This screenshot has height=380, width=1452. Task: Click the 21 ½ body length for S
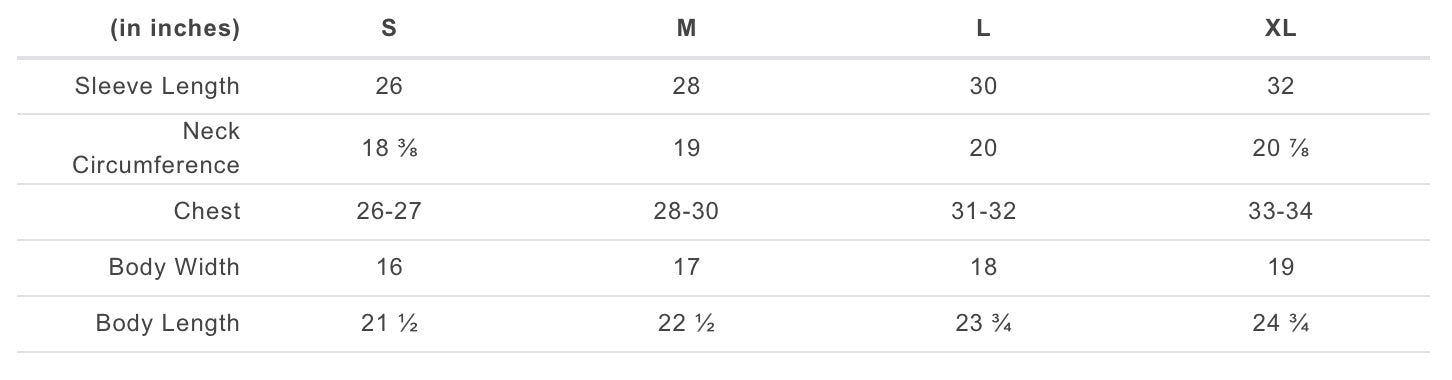pos(389,323)
